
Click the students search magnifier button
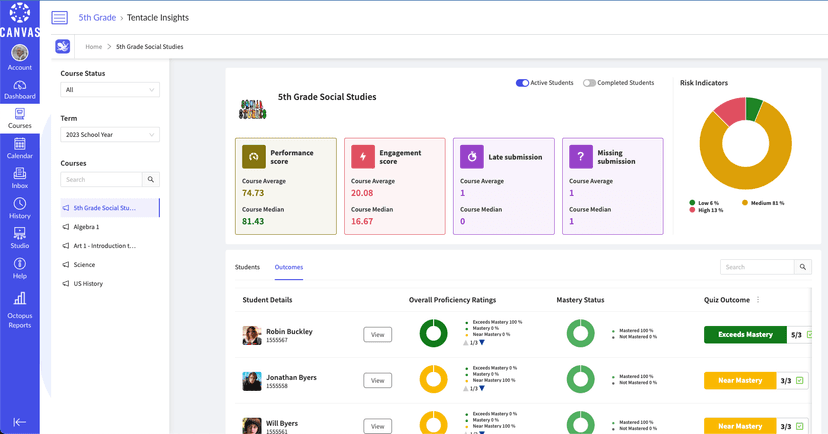click(803, 267)
